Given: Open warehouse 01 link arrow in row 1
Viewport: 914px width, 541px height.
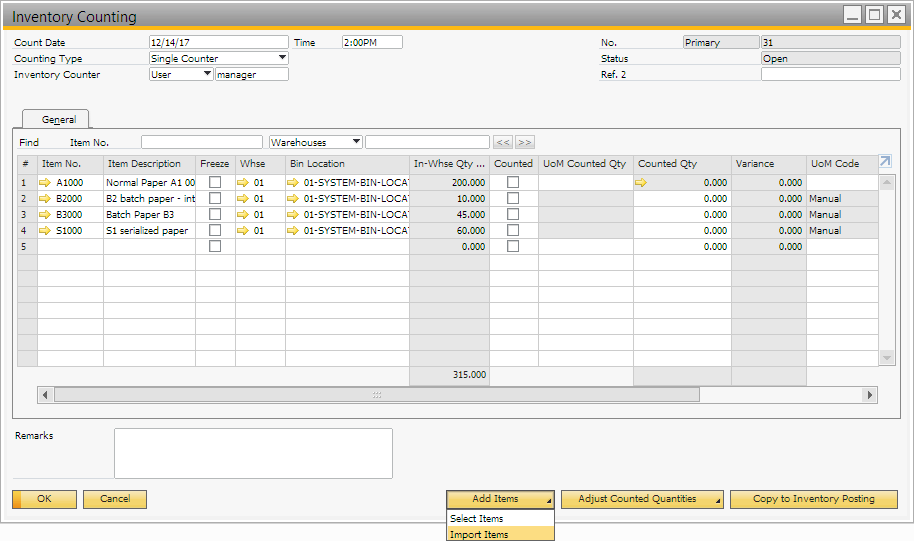Looking at the screenshot, I should click(244, 183).
